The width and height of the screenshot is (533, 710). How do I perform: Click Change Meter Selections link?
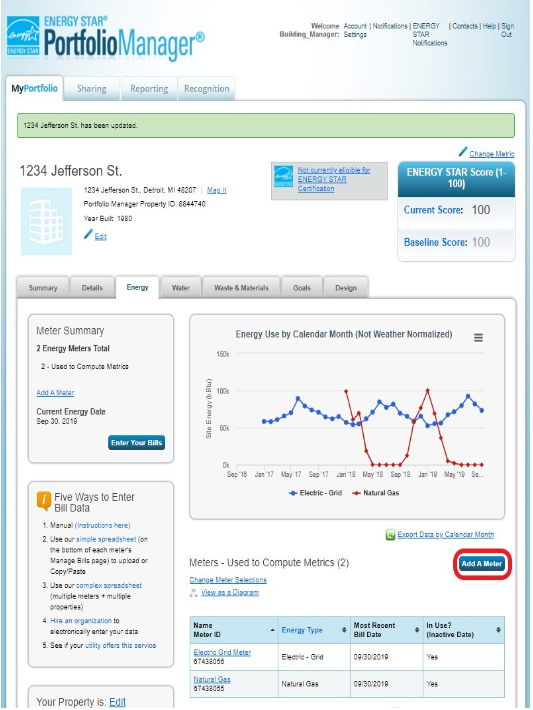pos(228,580)
